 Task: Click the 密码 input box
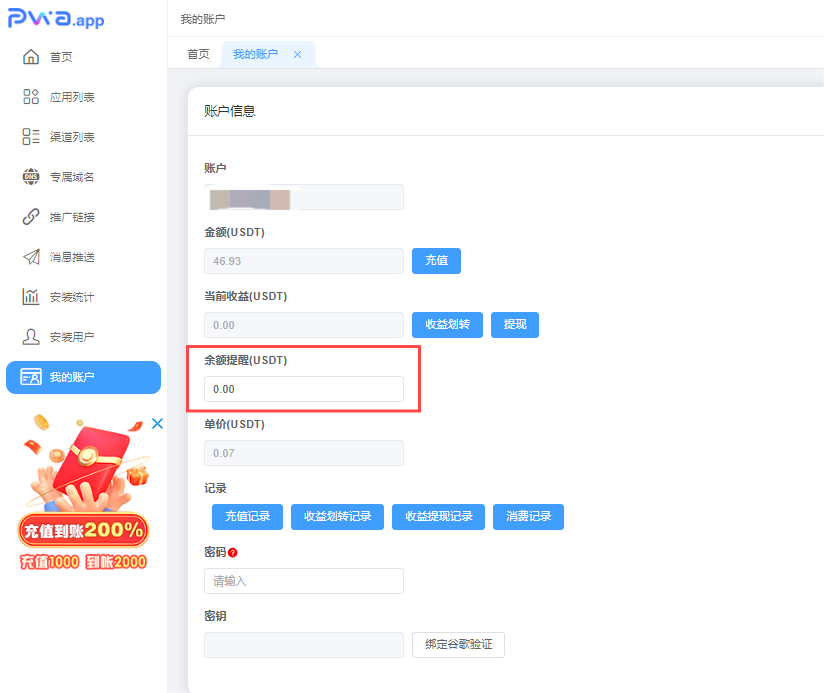303,581
